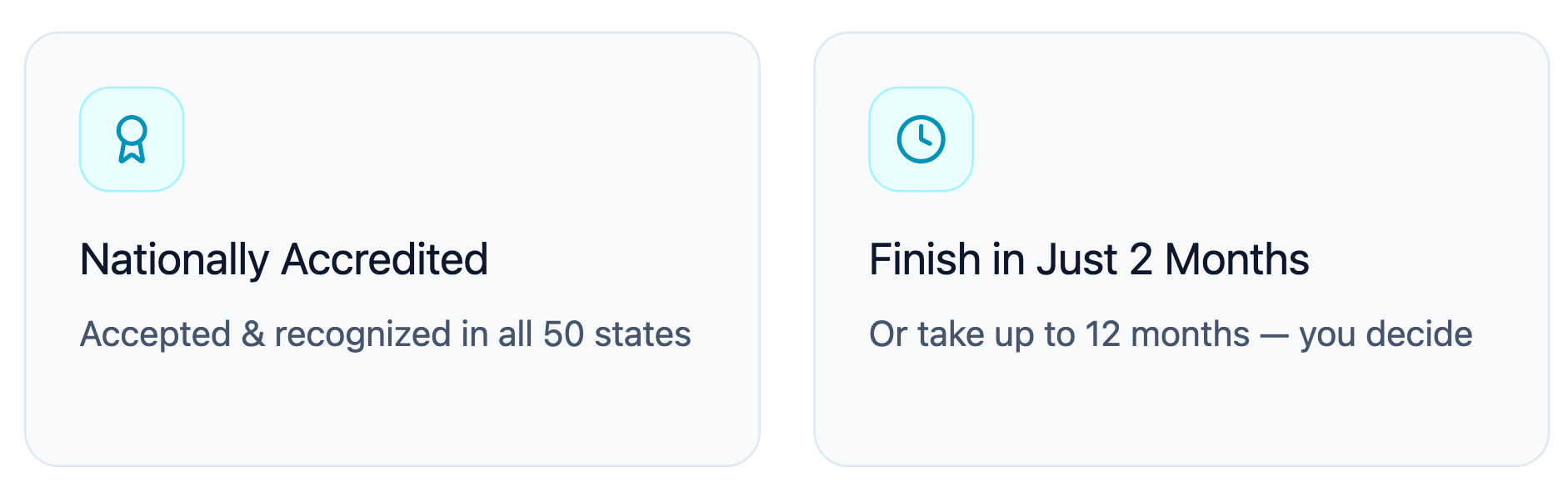Click the clock icon
Screen dimensions: 1568x497
(x=921, y=139)
